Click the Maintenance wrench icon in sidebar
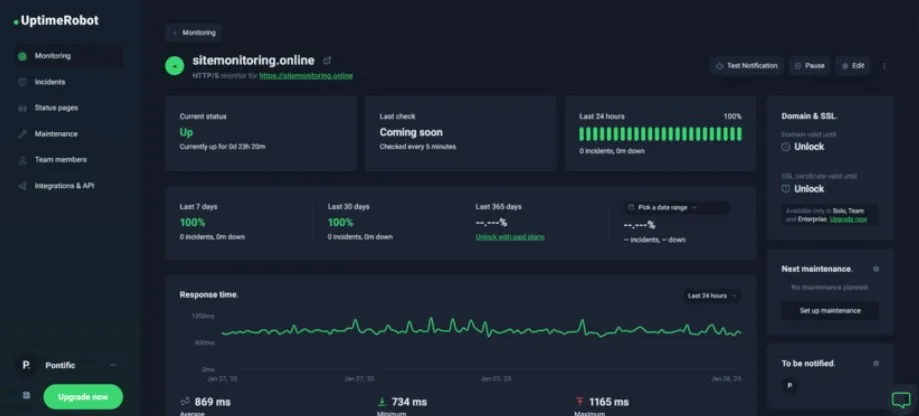Image resolution: width=919 pixels, height=416 pixels. pyautogui.click(x=22, y=134)
